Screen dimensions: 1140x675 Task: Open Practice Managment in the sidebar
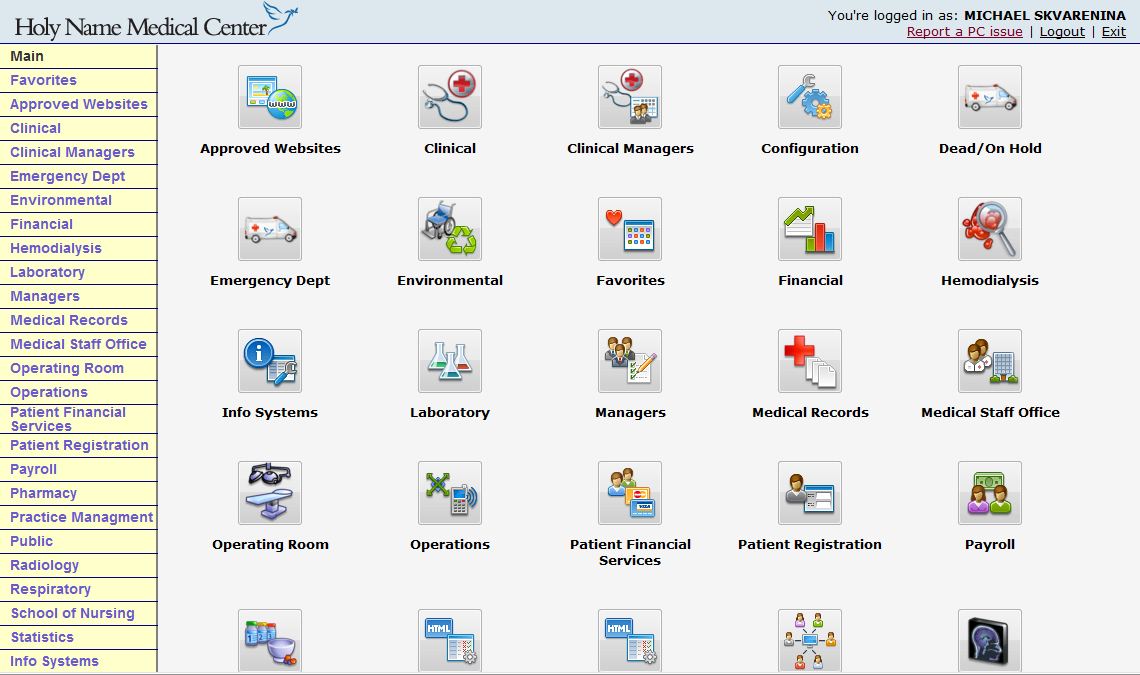coord(79,517)
